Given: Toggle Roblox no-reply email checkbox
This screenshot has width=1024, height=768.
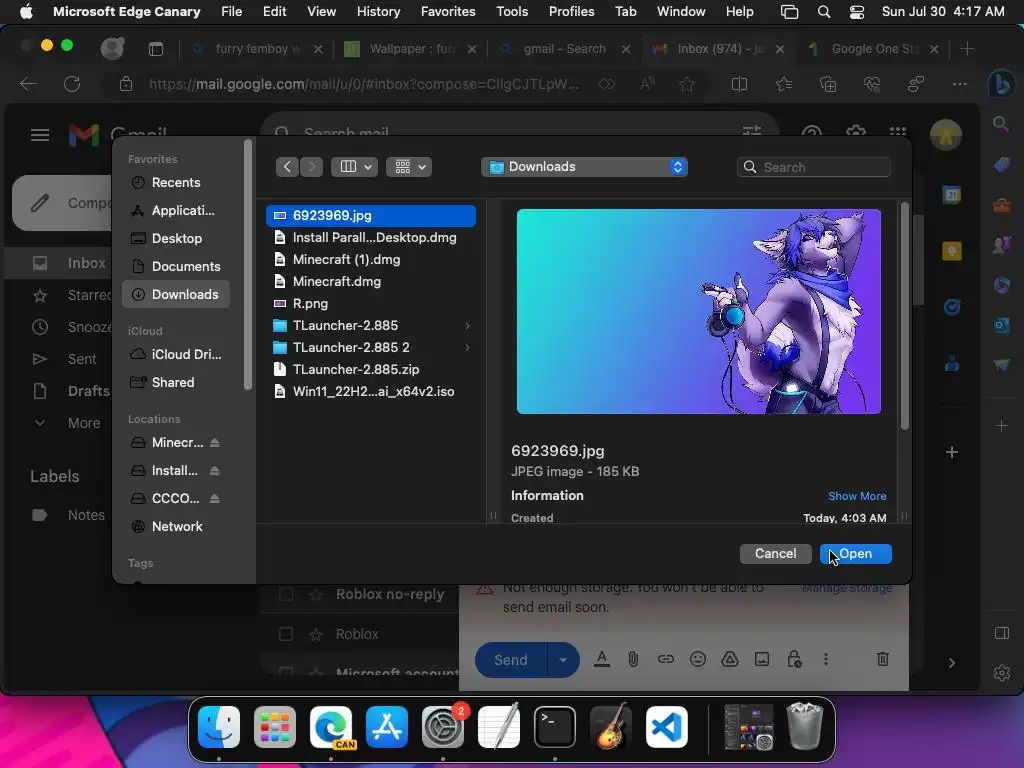Looking at the screenshot, I should [285, 595].
